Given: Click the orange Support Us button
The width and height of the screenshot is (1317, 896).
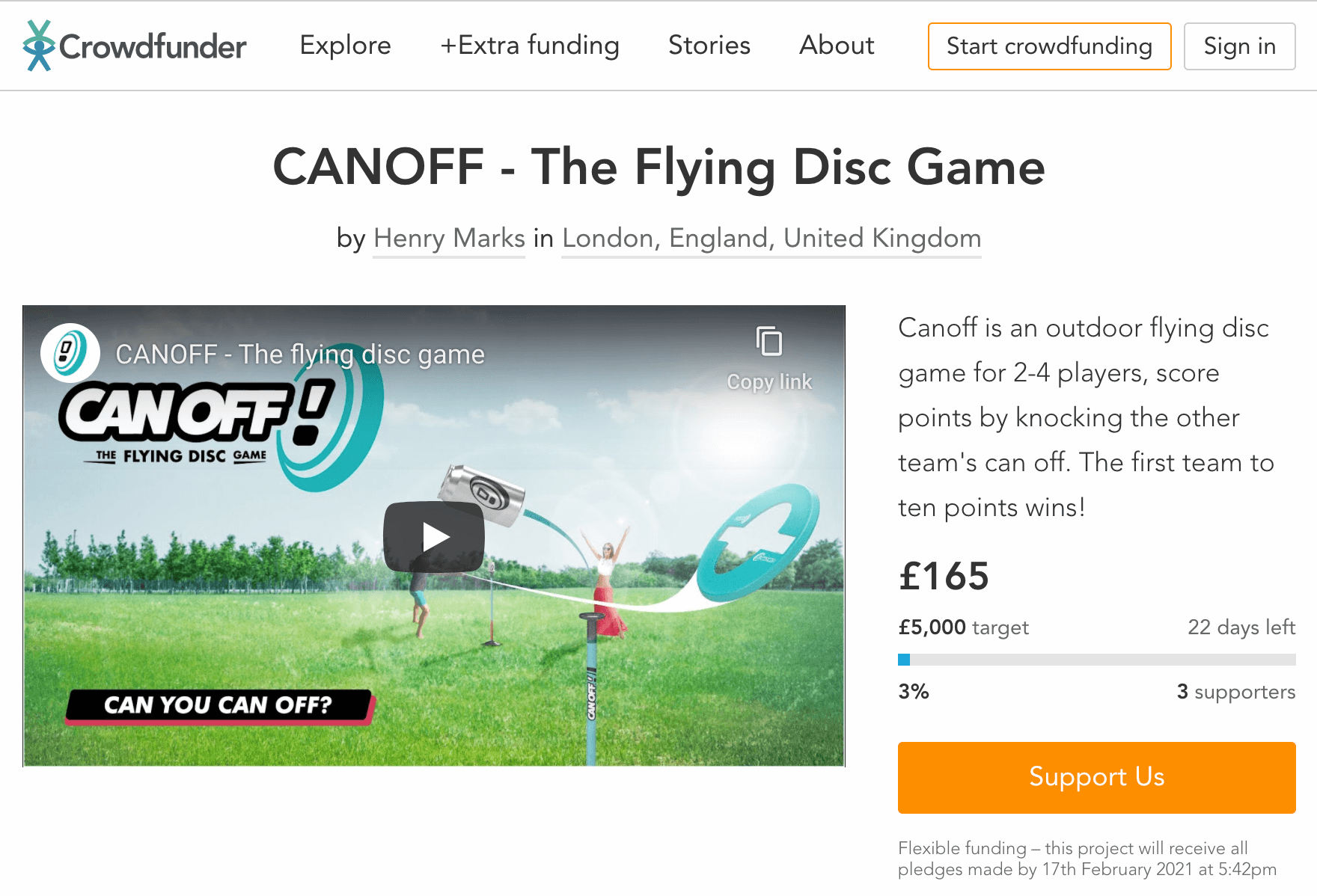Looking at the screenshot, I should point(1096,777).
